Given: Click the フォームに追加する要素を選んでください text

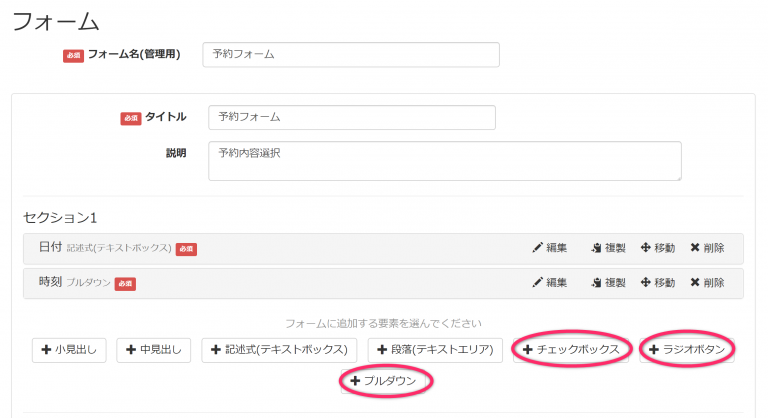Looking at the screenshot, I should point(384,323).
